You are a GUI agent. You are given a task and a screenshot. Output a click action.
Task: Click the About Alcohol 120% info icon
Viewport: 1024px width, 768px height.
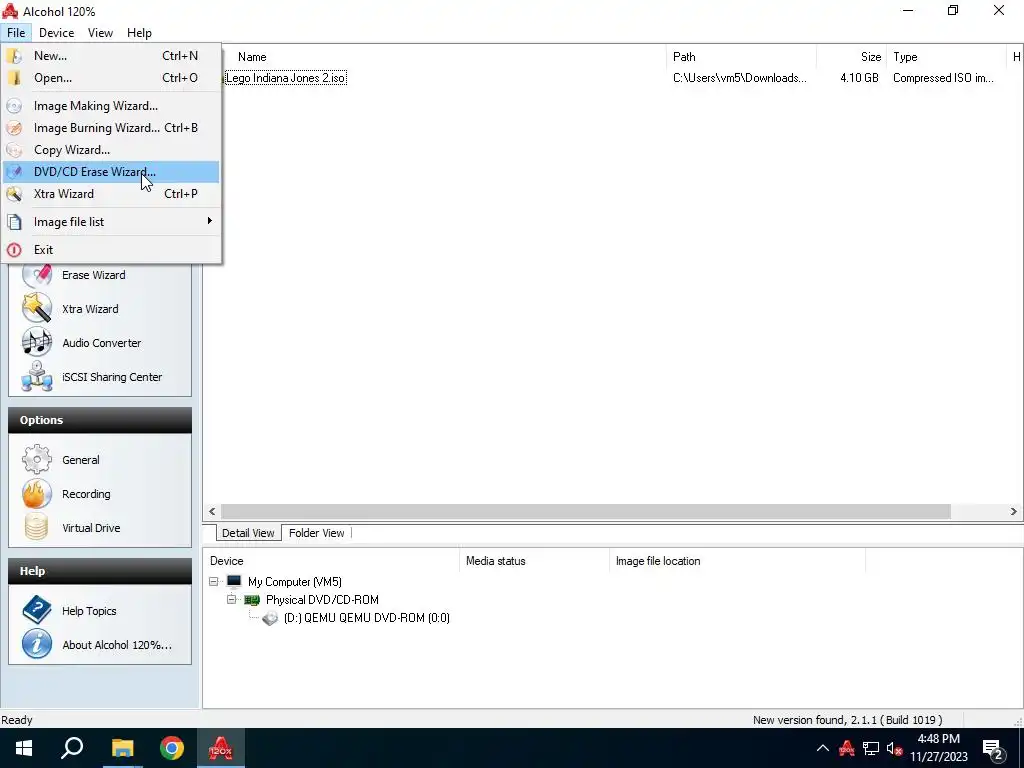pos(37,644)
